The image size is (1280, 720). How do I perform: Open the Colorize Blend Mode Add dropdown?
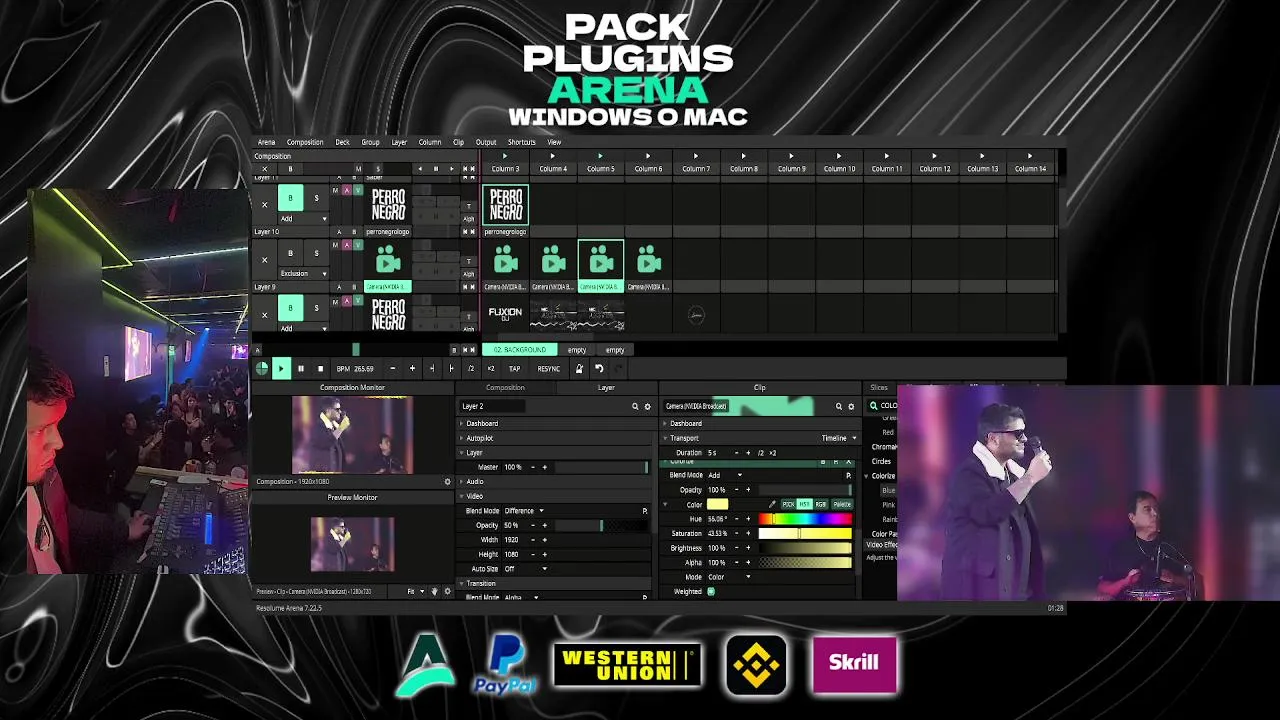click(x=725, y=476)
